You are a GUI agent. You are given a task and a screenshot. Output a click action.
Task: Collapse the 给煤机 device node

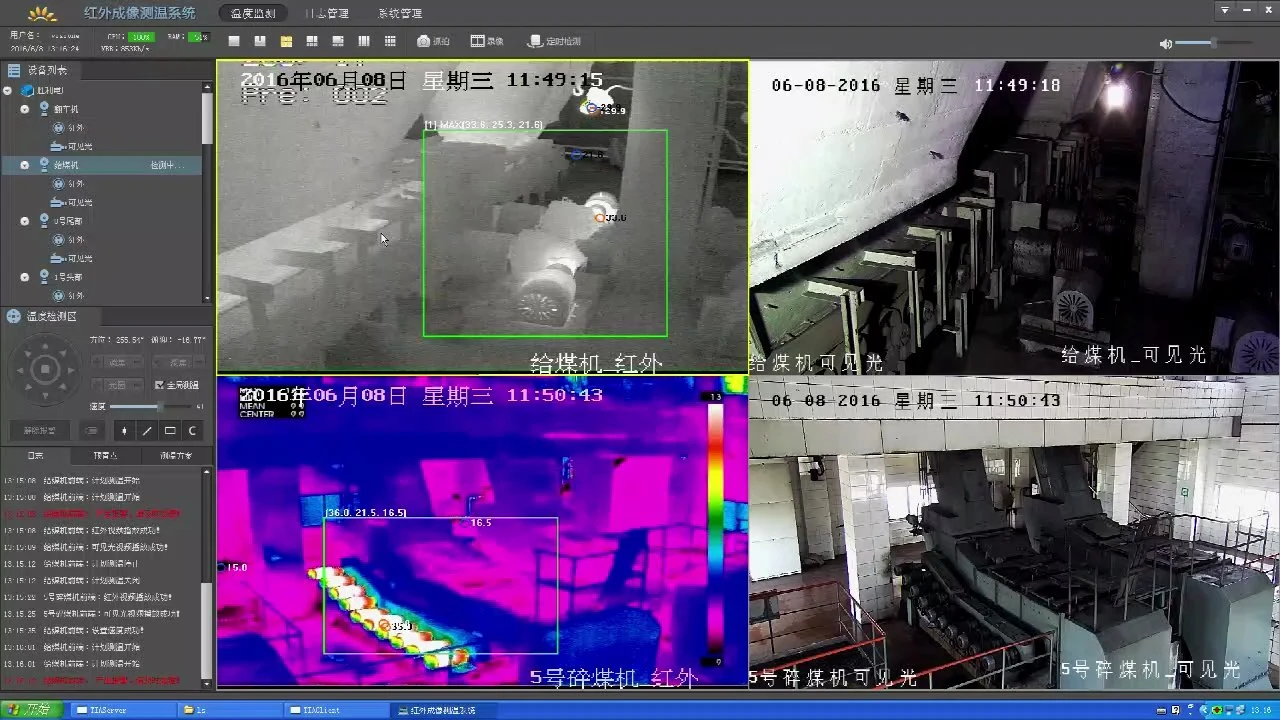tap(25, 164)
